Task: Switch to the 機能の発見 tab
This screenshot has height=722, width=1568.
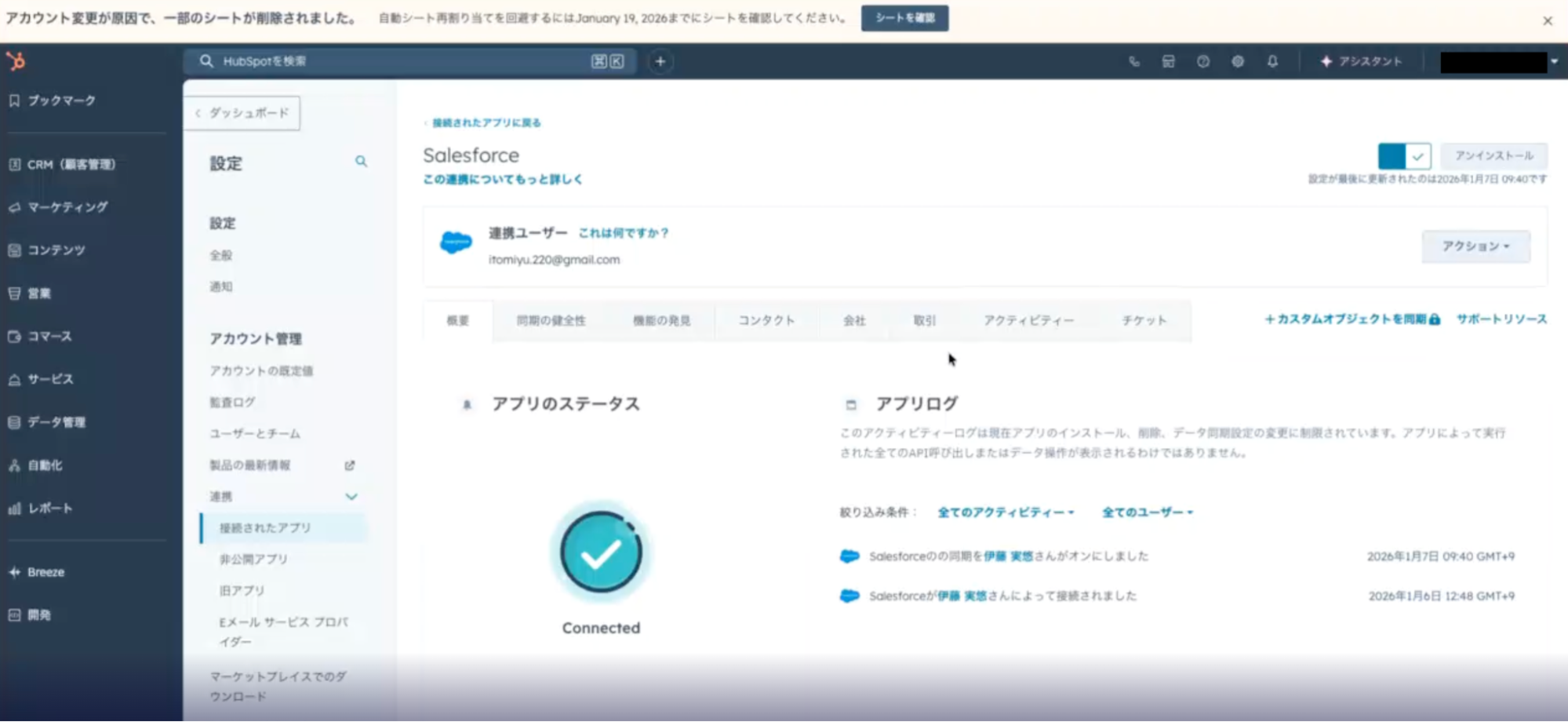Action: pos(661,321)
